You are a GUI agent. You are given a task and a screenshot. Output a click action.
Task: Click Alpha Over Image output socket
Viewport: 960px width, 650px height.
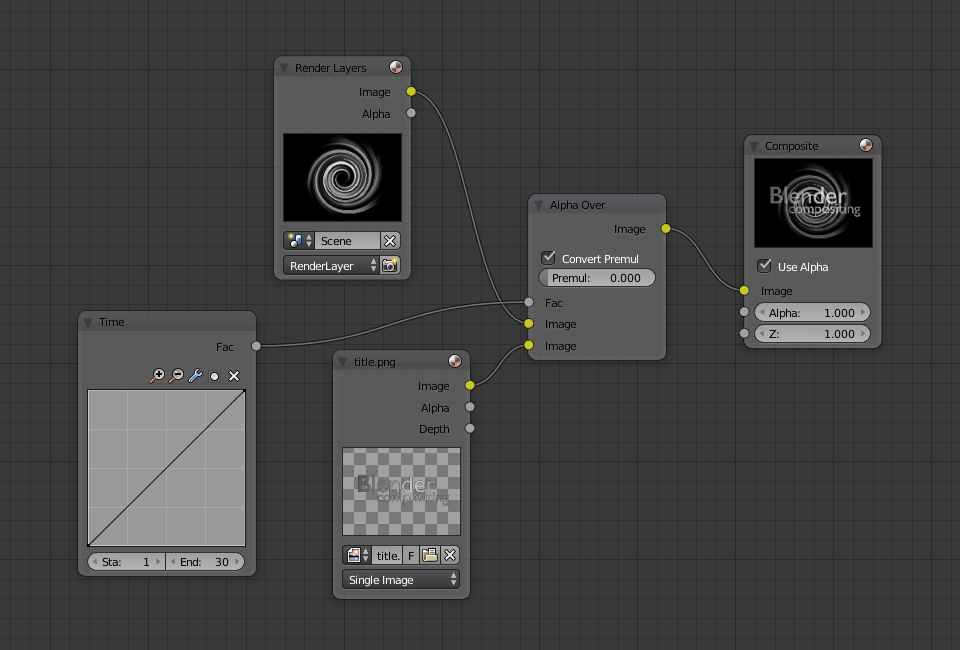666,228
